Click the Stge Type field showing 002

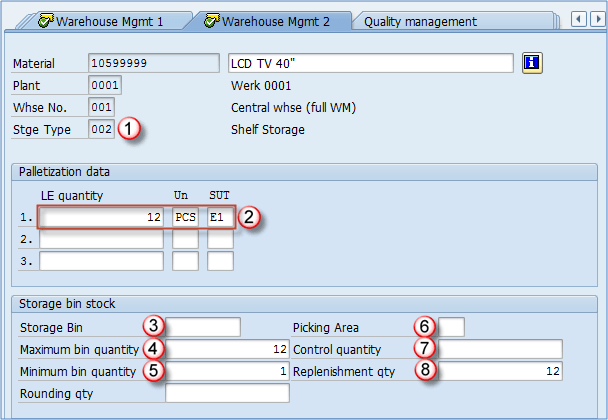(101, 129)
